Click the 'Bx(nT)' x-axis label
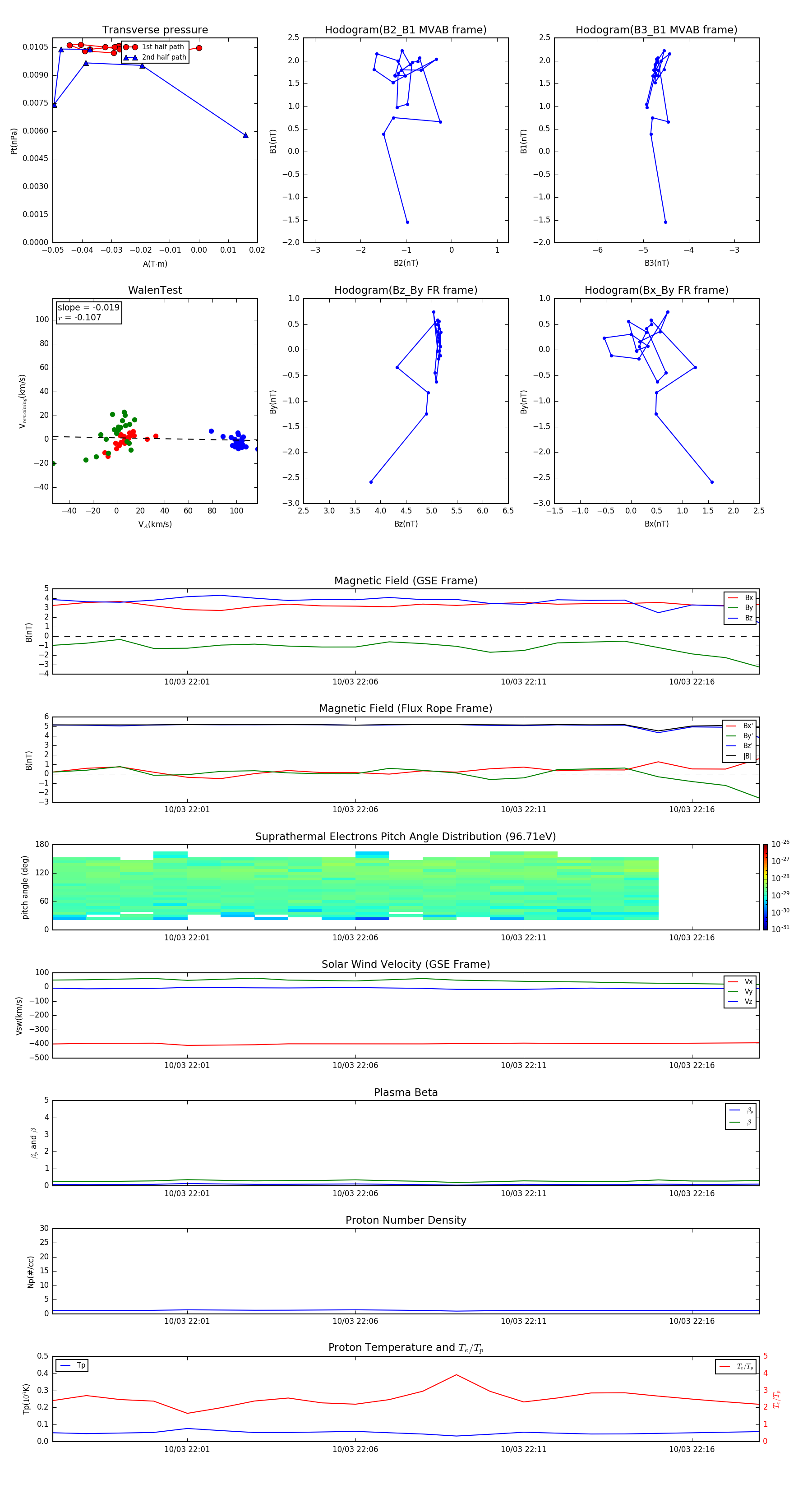812x1489 pixels. point(656,524)
